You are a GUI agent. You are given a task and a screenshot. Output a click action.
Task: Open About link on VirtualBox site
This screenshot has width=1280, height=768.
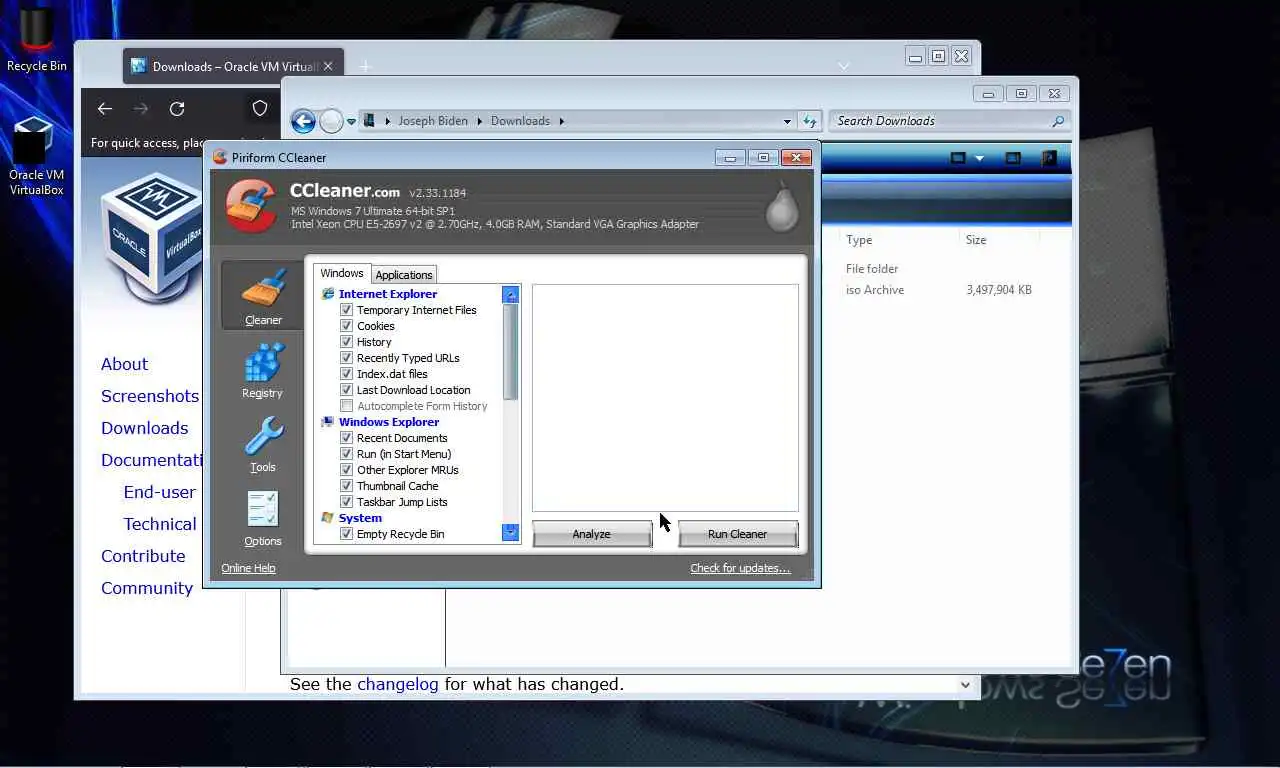(124, 364)
